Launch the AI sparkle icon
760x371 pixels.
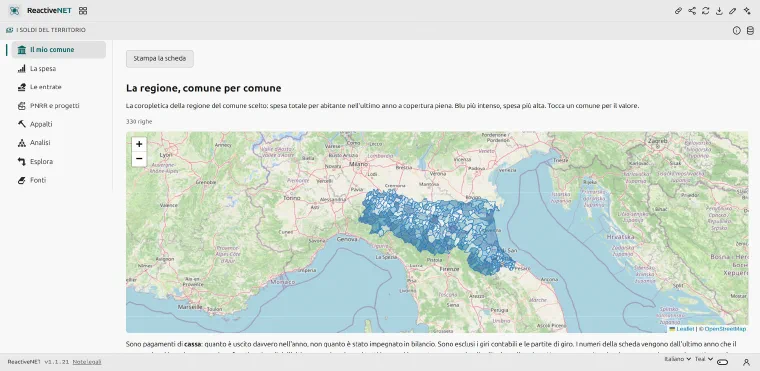click(746, 11)
